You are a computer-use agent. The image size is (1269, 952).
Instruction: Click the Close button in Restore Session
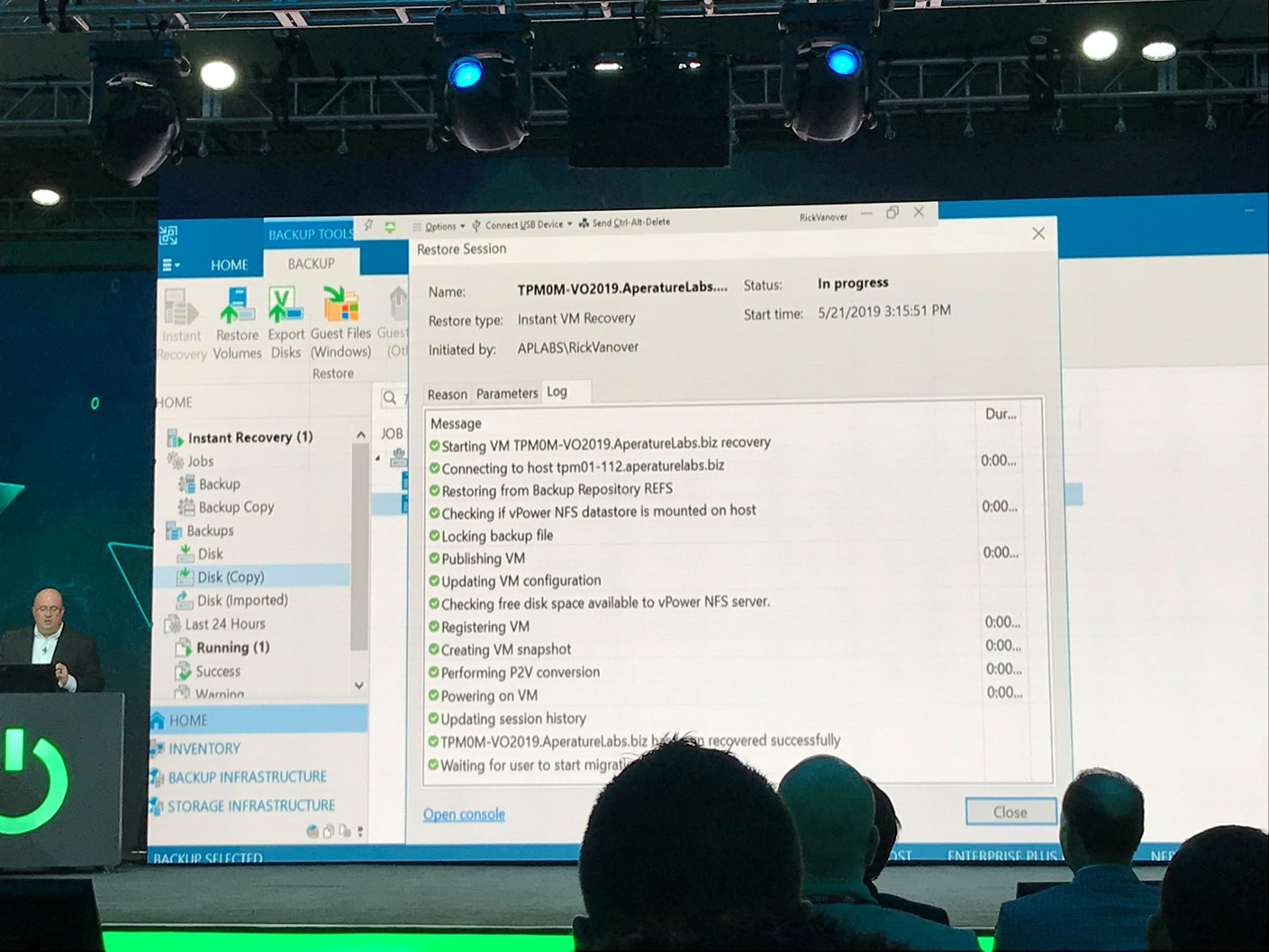tap(1010, 811)
